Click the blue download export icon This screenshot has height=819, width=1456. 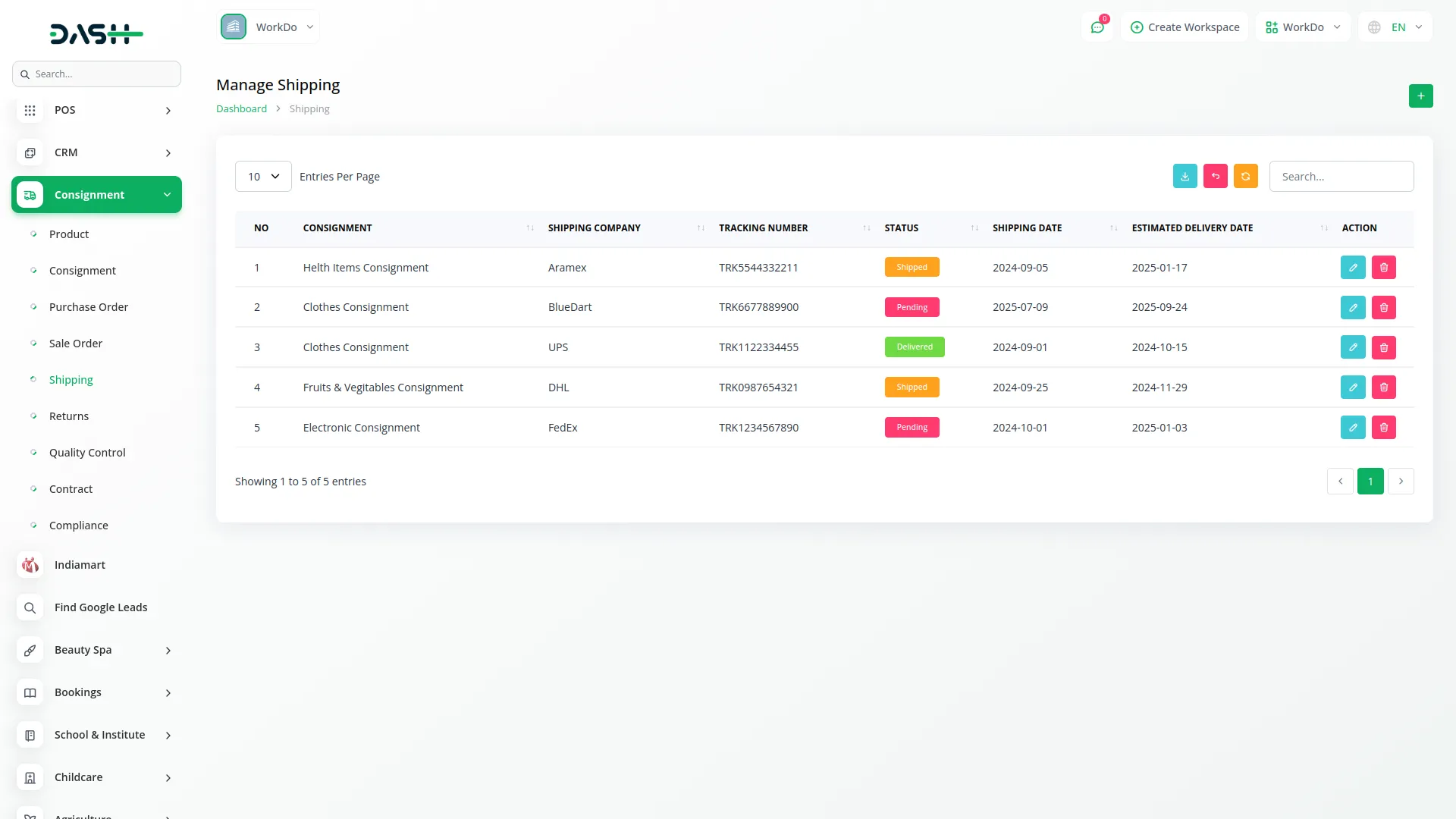click(x=1185, y=176)
